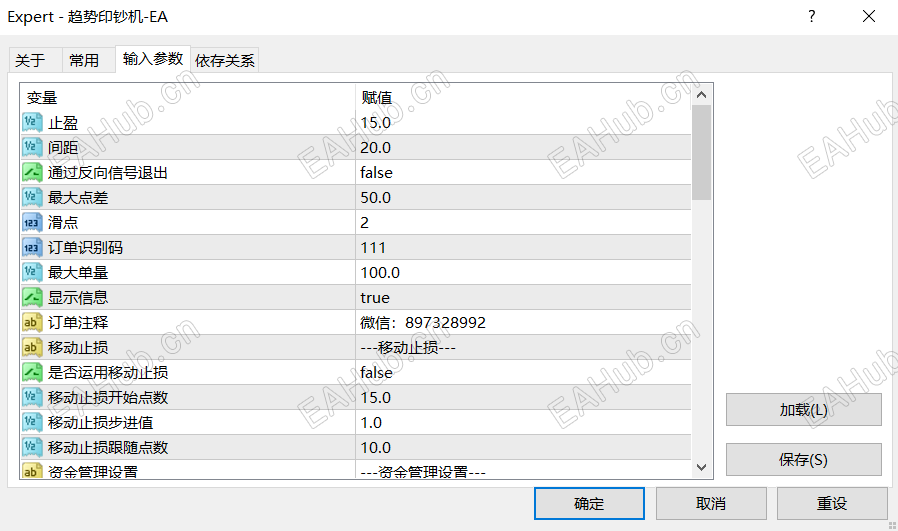Click the double-type icon beside 止盈

[x=32, y=122]
